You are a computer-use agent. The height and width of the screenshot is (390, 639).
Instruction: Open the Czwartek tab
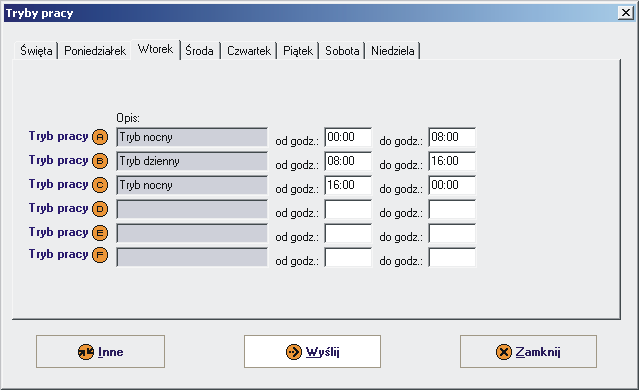(249, 51)
